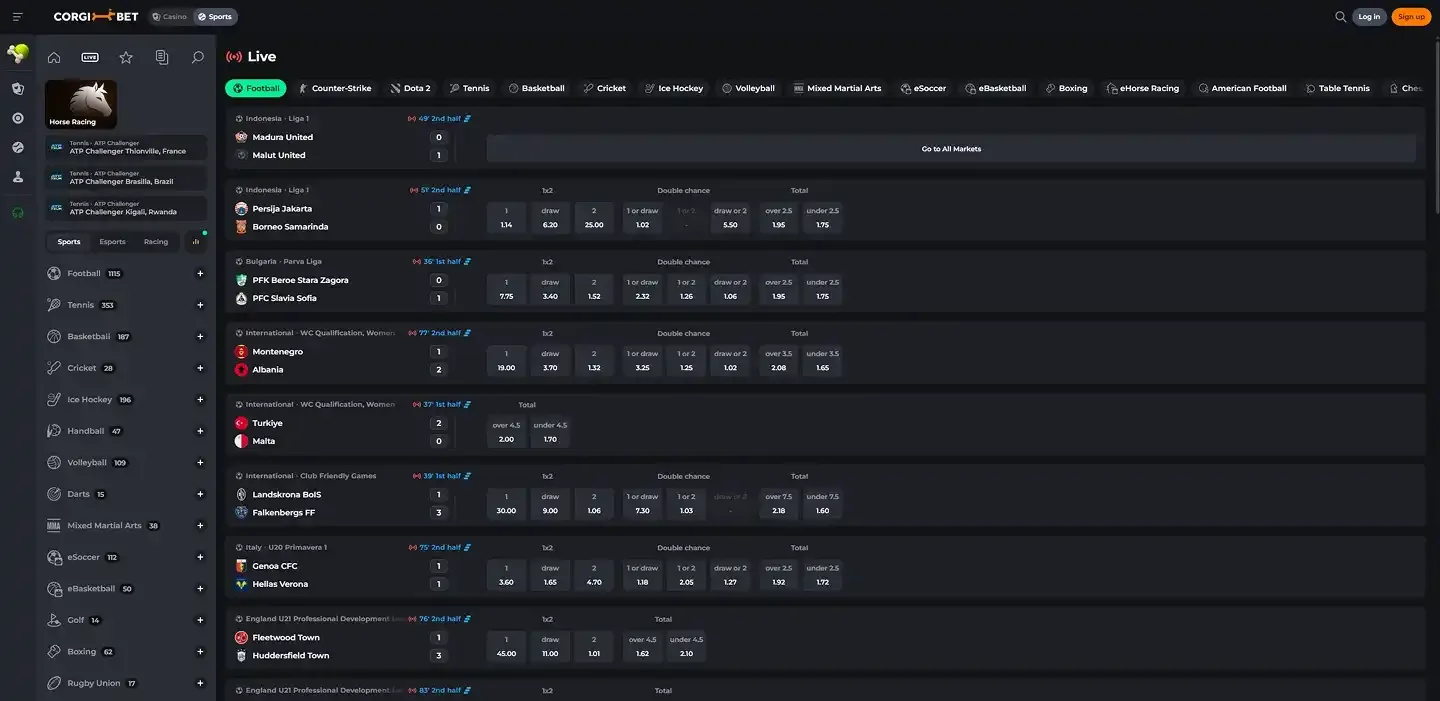This screenshot has height=701, width=1440.
Task: Open the Horse Racing thumbnail
Action: point(81,104)
